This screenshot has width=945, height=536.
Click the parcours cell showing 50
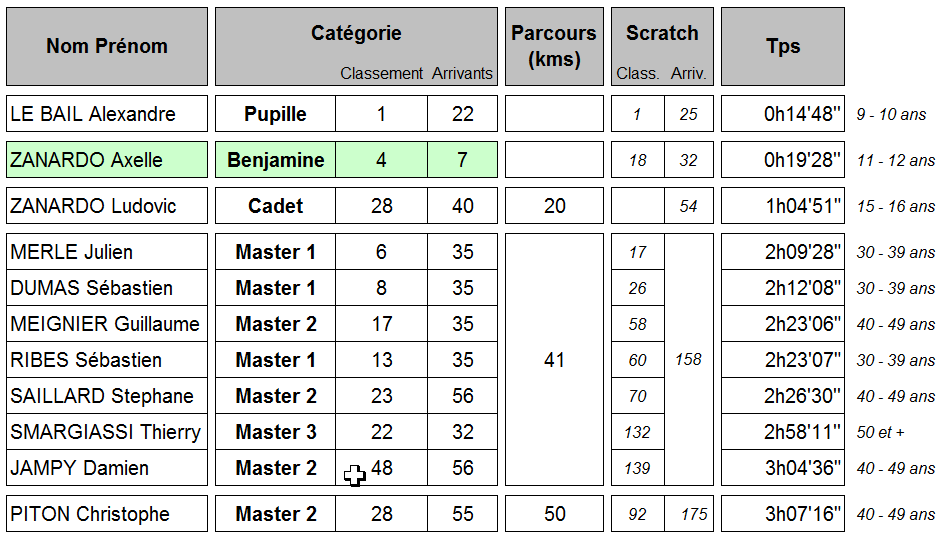point(554,514)
